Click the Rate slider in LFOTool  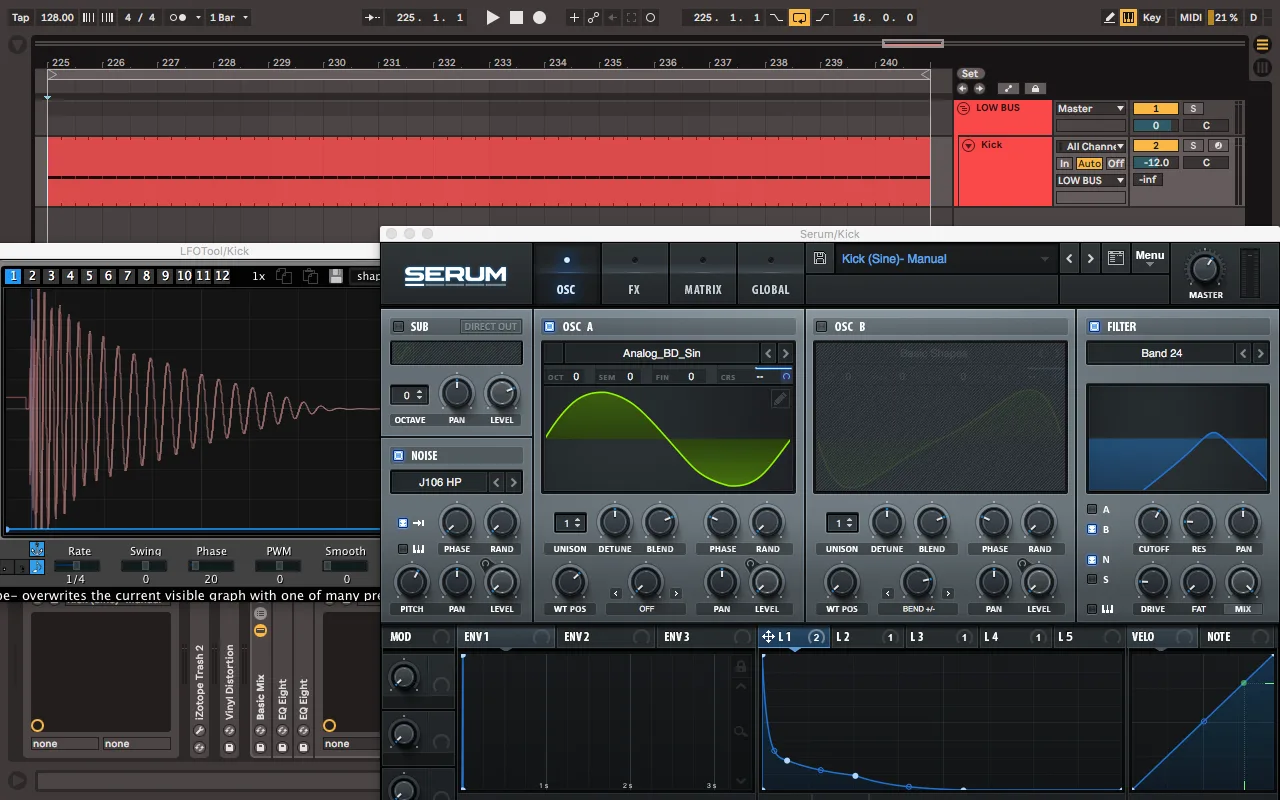tap(78, 566)
